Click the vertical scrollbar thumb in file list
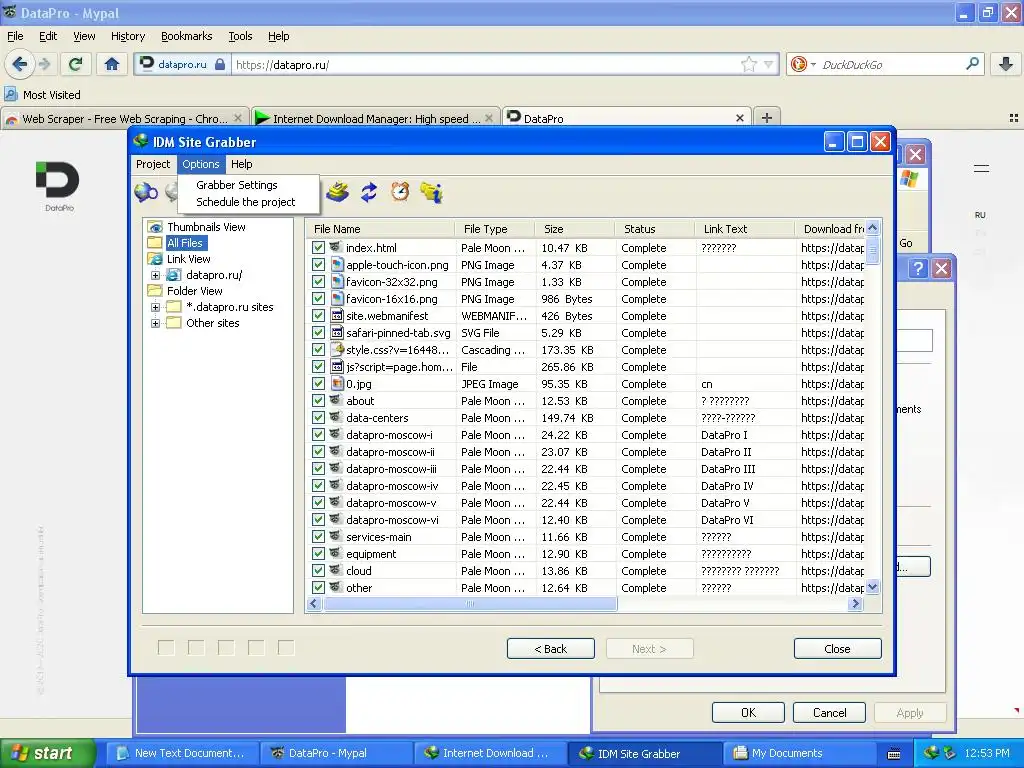The image size is (1024, 768). click(x=872, y=250)
